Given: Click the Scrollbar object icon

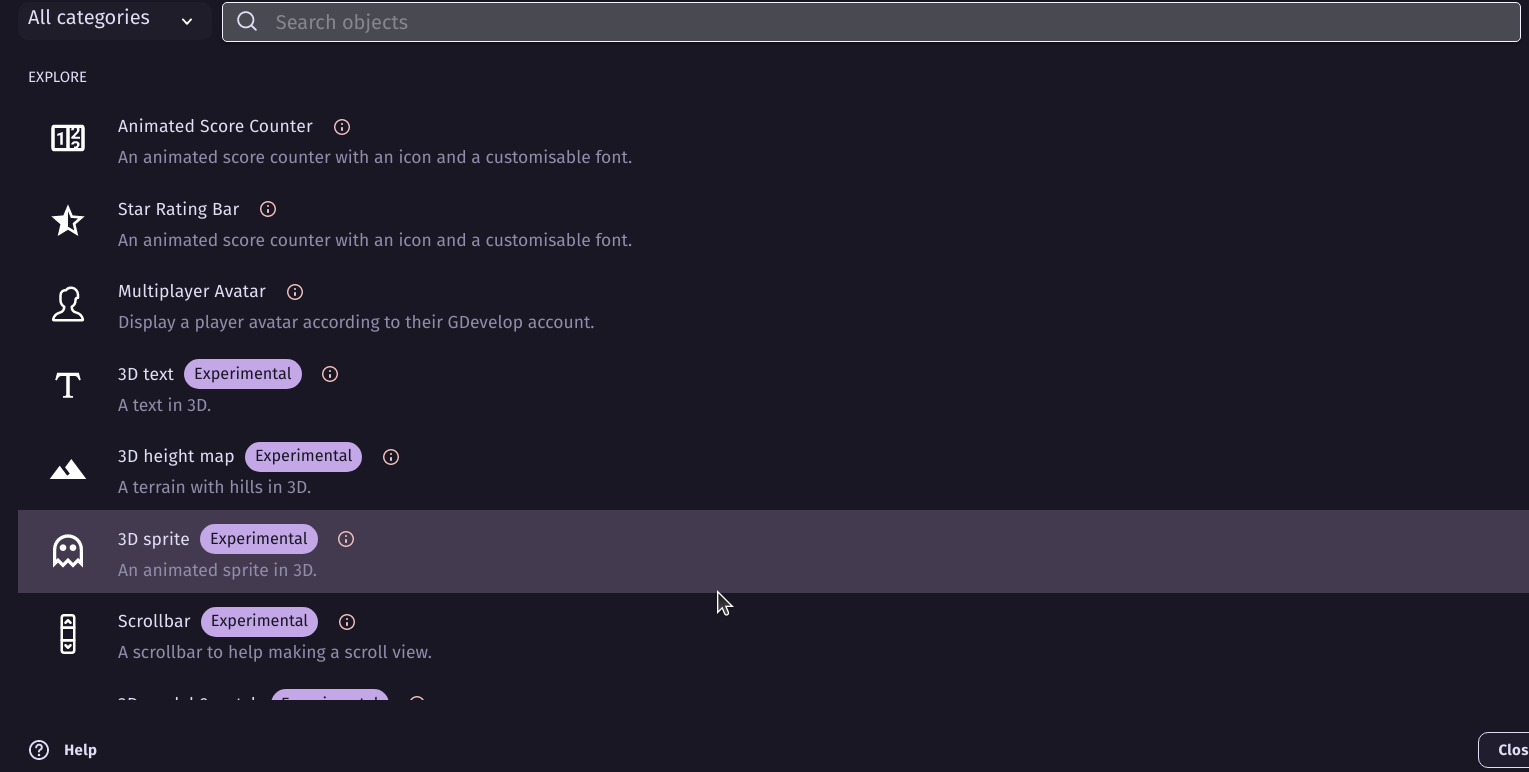Looking at the screenshot, I should click(x=68, y=634).
